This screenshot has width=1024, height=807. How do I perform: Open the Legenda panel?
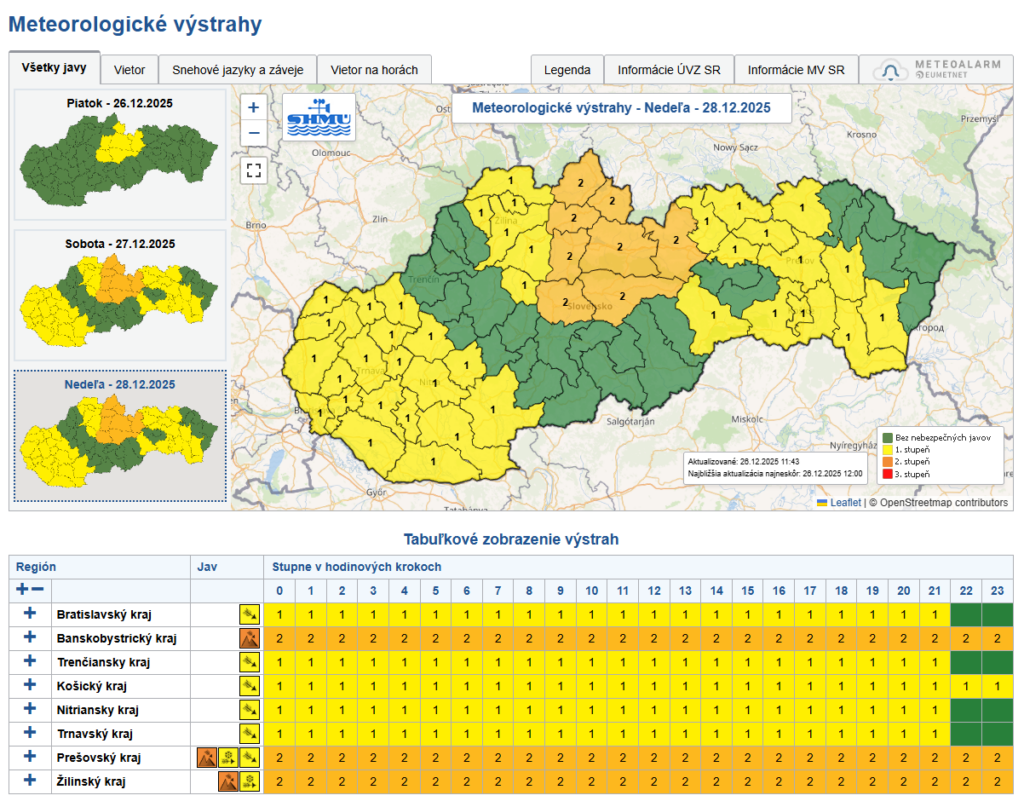point(567,69)
